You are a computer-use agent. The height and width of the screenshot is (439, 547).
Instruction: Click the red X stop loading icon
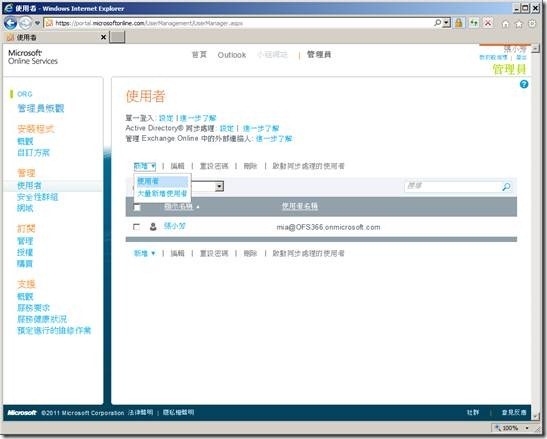[x=488, y=23]
